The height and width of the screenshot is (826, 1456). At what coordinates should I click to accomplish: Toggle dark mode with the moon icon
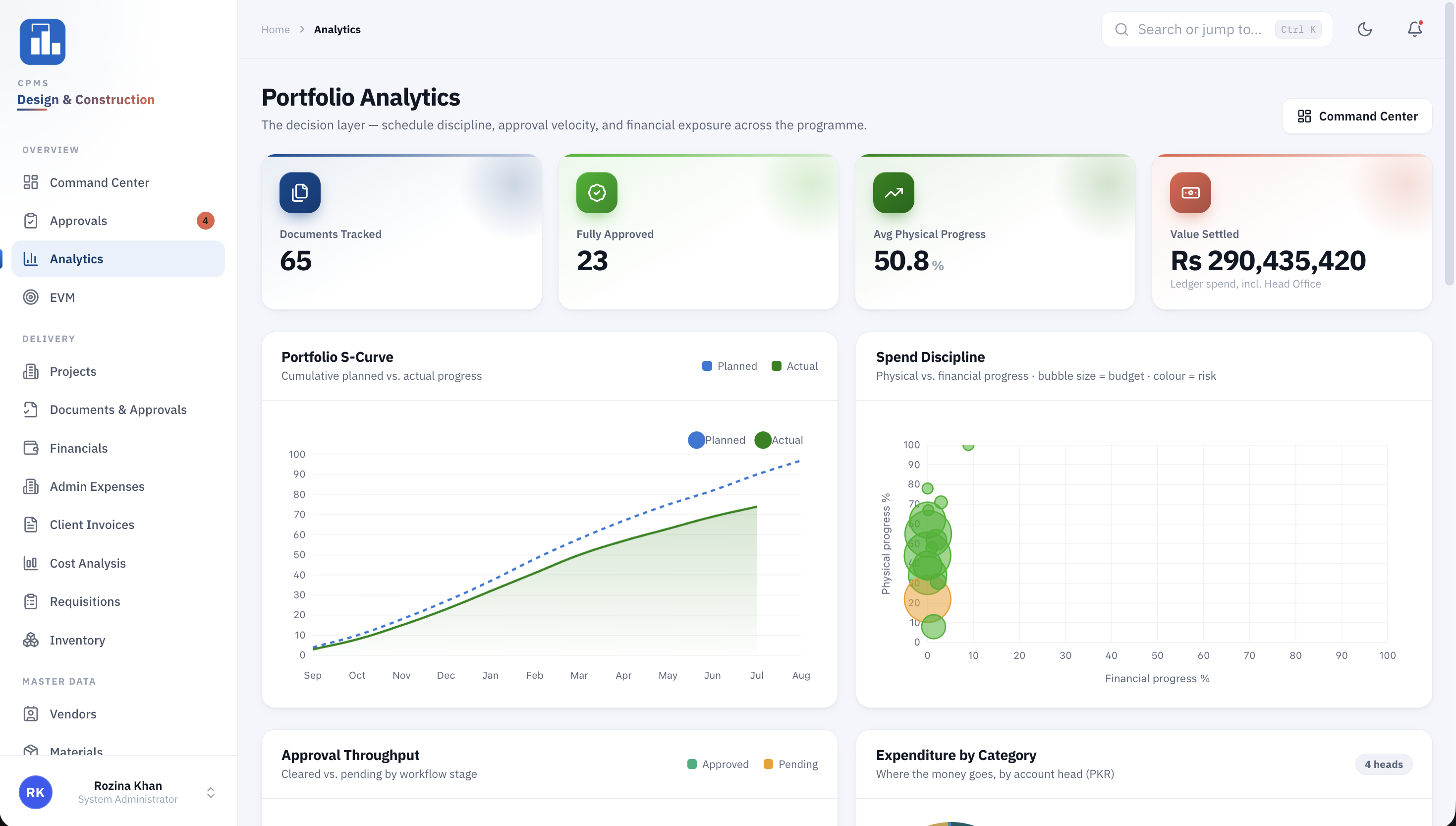click(x=1365, y=29)
